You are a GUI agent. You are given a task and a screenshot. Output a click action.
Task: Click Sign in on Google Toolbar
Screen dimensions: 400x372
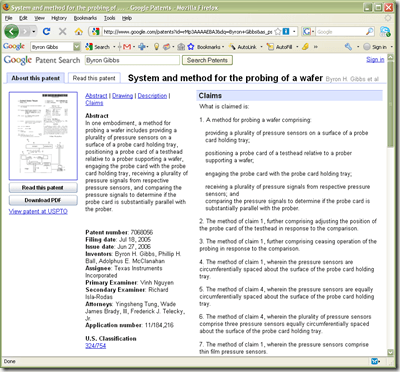point(375,47)
